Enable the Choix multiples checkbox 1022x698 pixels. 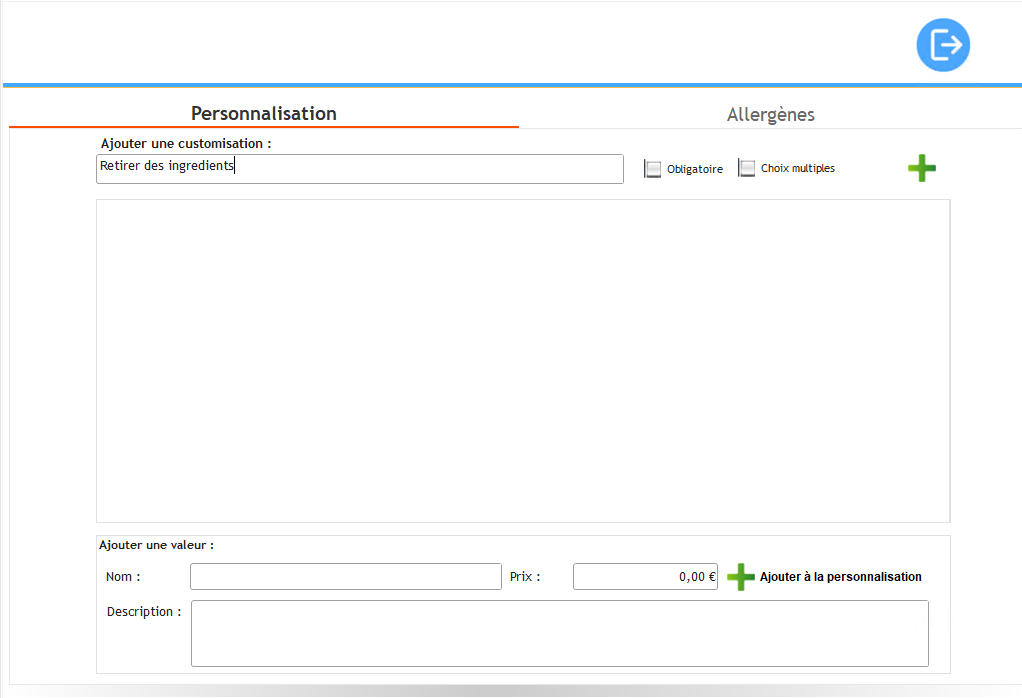pyautogui.click(x=747, y=168)
